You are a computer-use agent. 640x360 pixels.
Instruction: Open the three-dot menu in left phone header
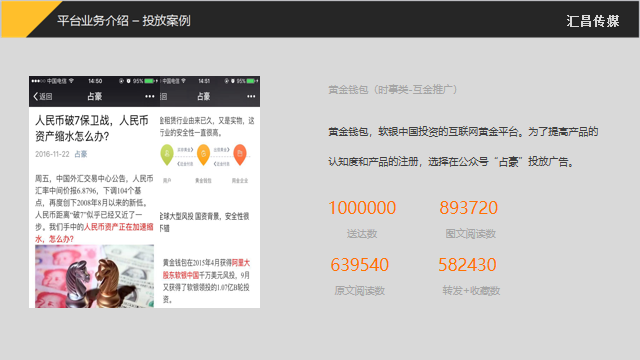(x=150, y=96)
